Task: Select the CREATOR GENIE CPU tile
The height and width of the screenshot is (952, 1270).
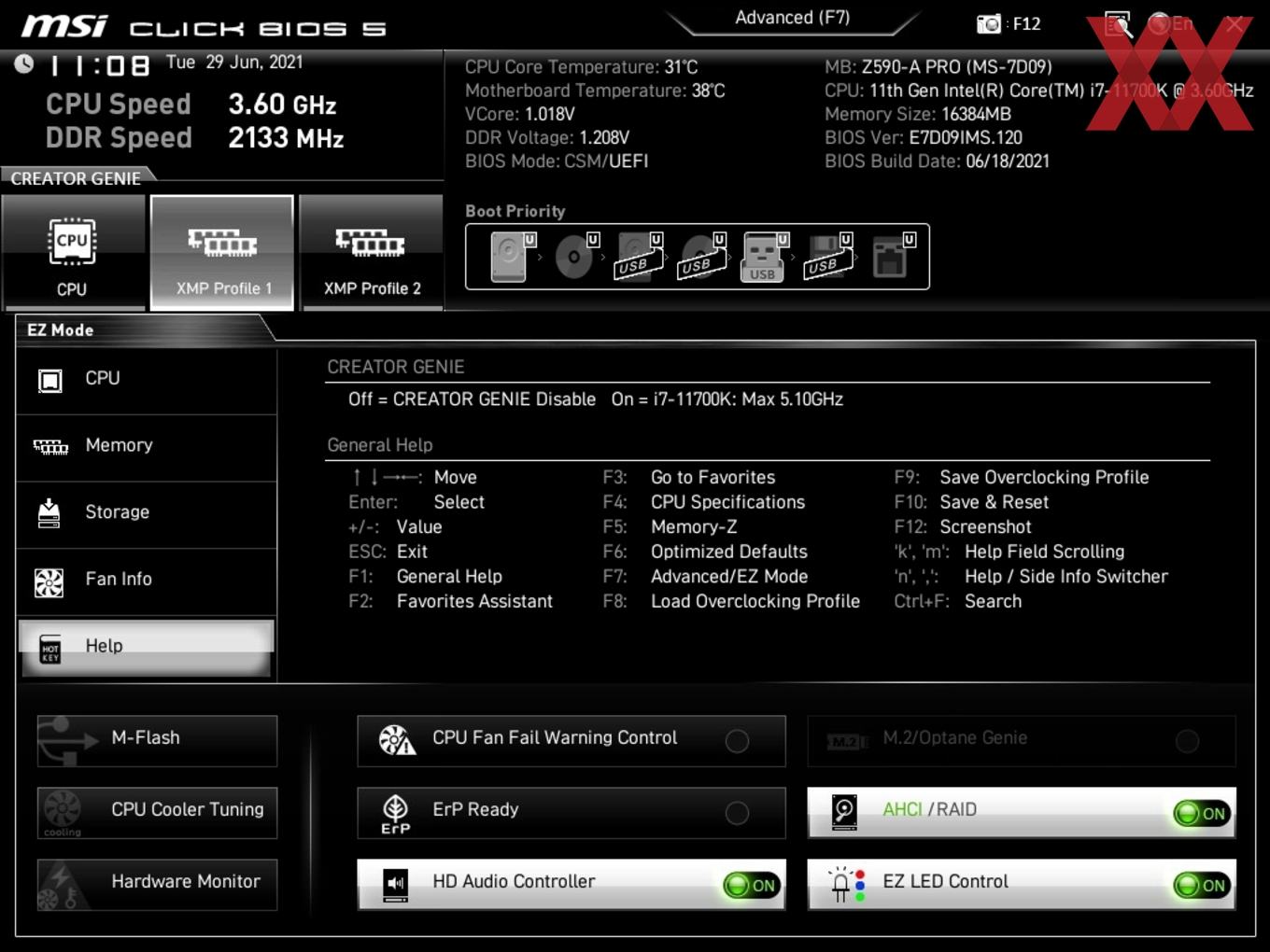Action: [73, 251]
